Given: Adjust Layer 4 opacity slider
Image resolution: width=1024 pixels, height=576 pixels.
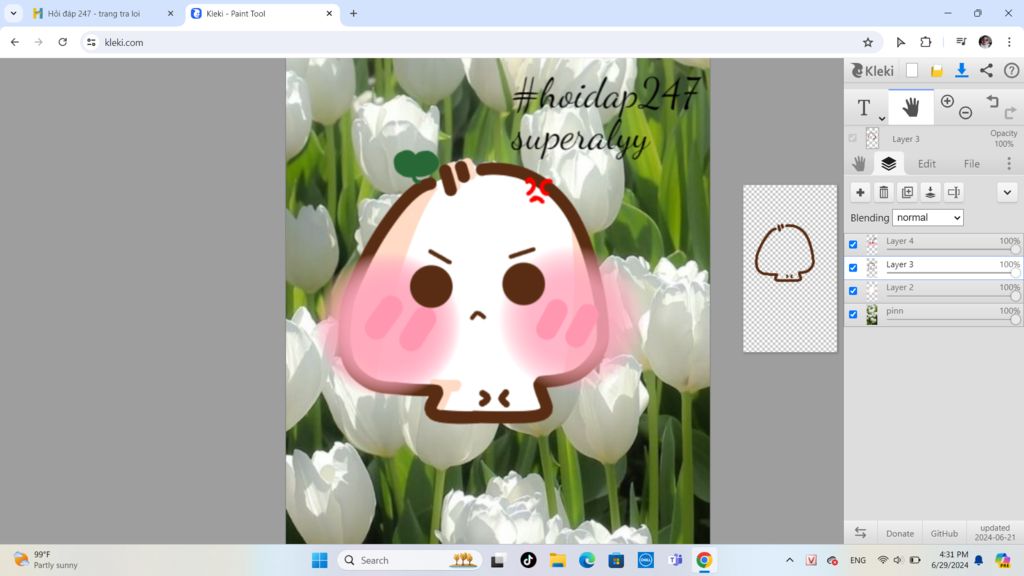Looking at the screenshot, I should tap(1016, 249).
